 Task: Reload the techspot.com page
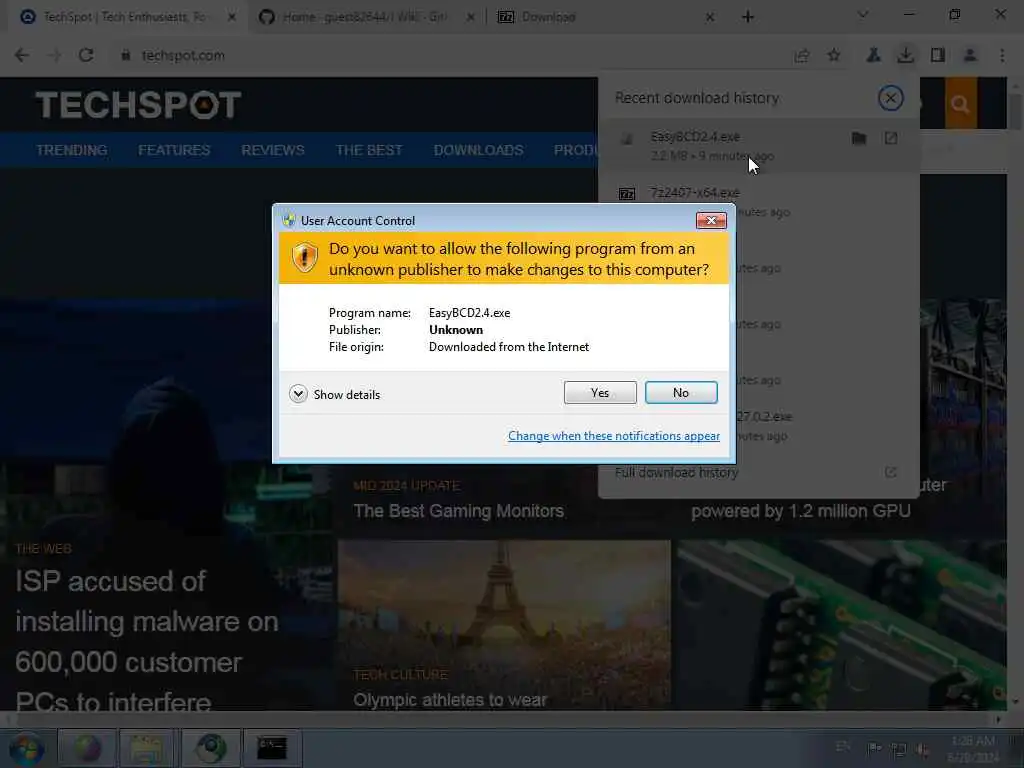pos(86,56)
